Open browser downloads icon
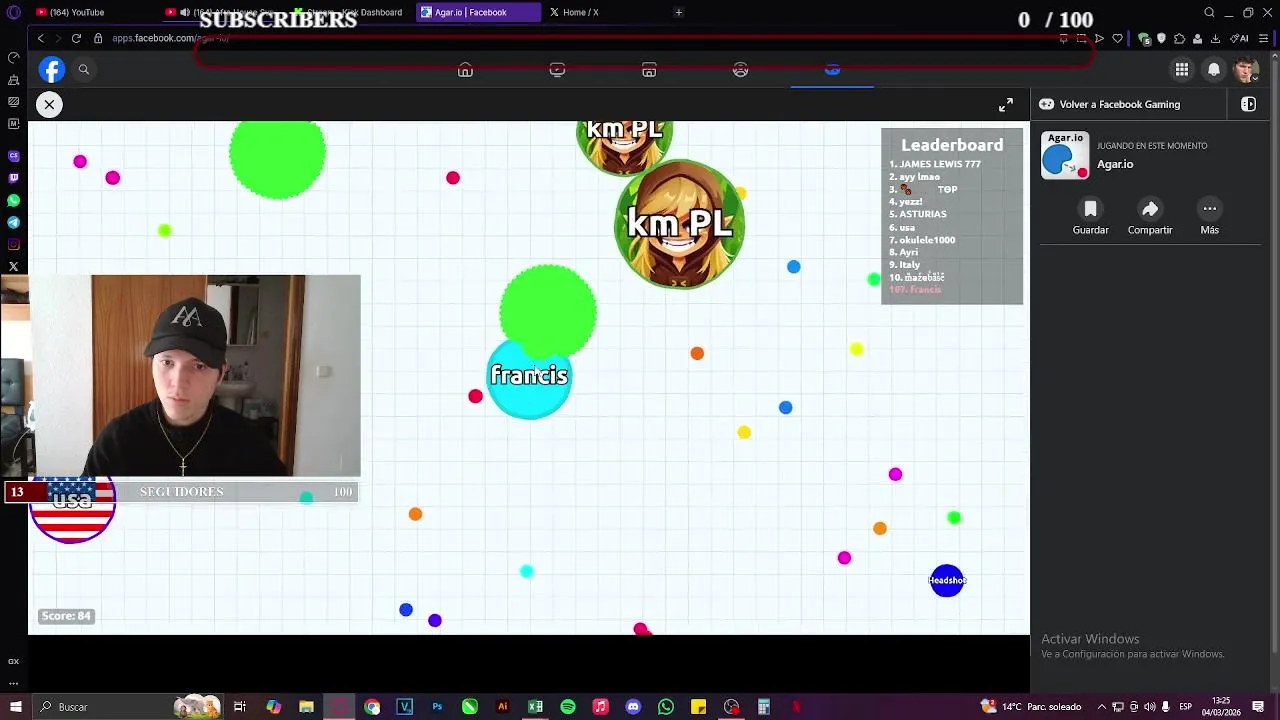Viewport: 1280px width, 720px height. tap(1215, 38)
